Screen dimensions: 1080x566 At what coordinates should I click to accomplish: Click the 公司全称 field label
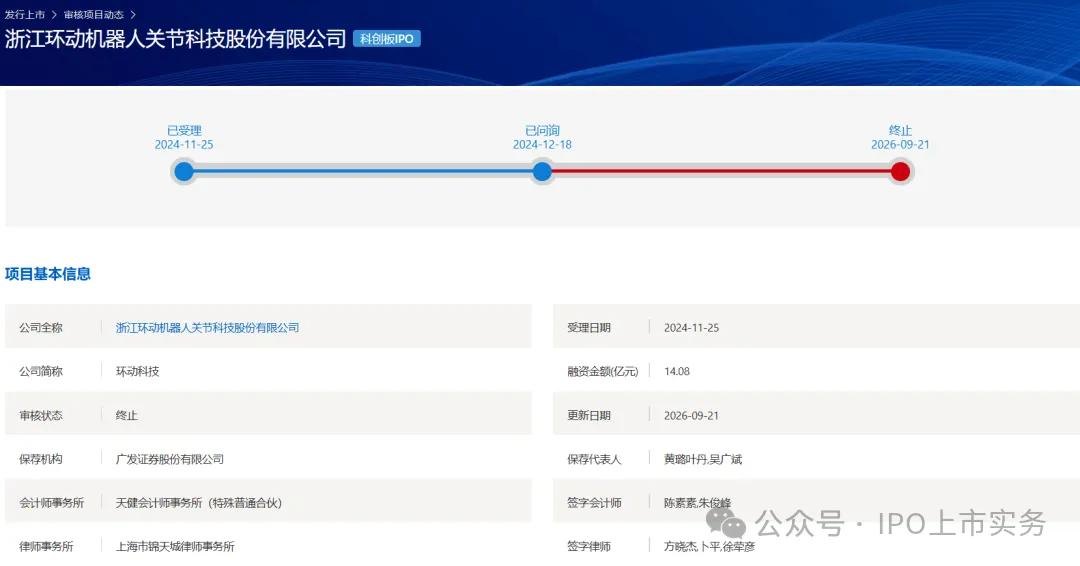pyautogui.click(x=41, y=328)
